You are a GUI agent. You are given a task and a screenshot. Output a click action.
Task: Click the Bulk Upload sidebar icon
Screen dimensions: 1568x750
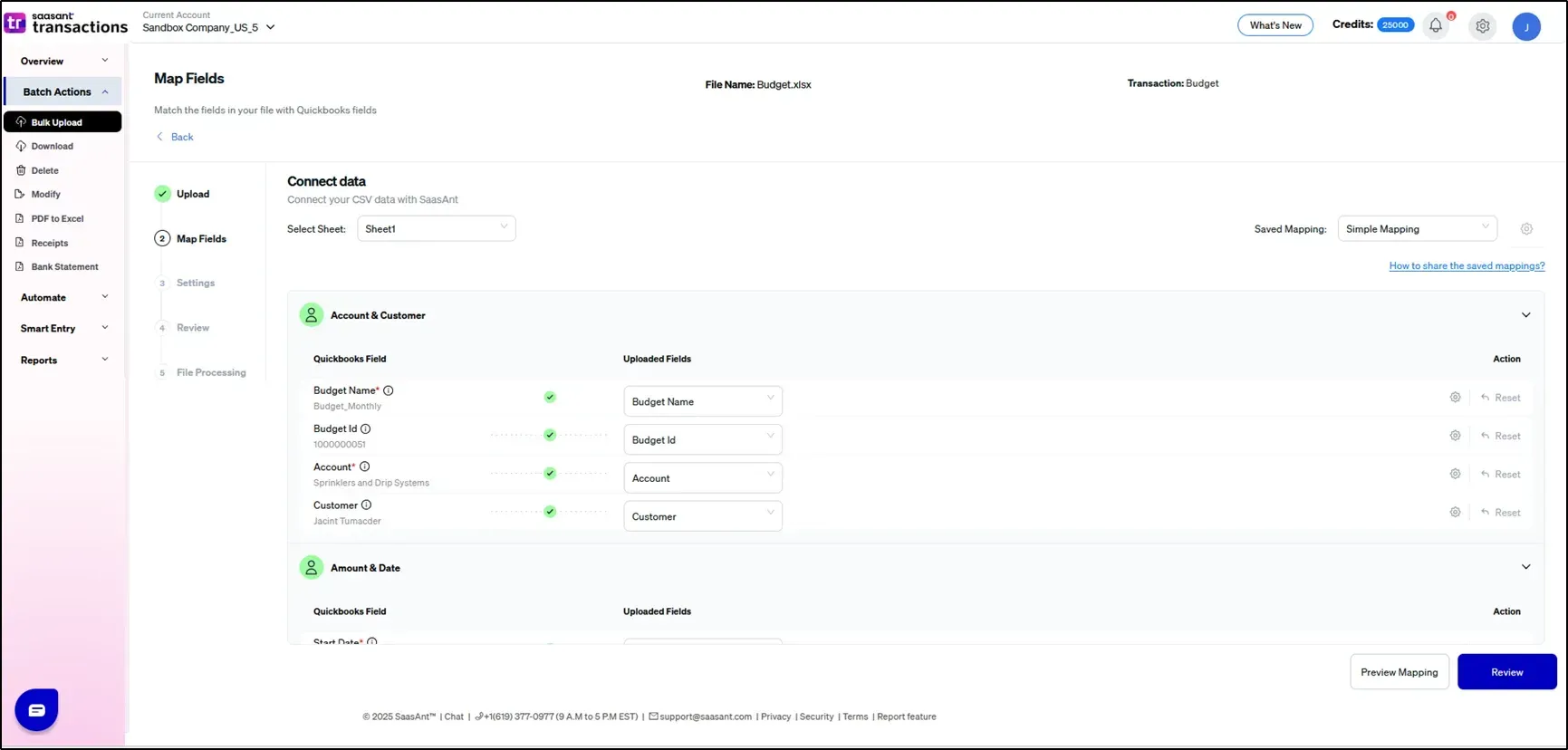[x=21, y=121]
